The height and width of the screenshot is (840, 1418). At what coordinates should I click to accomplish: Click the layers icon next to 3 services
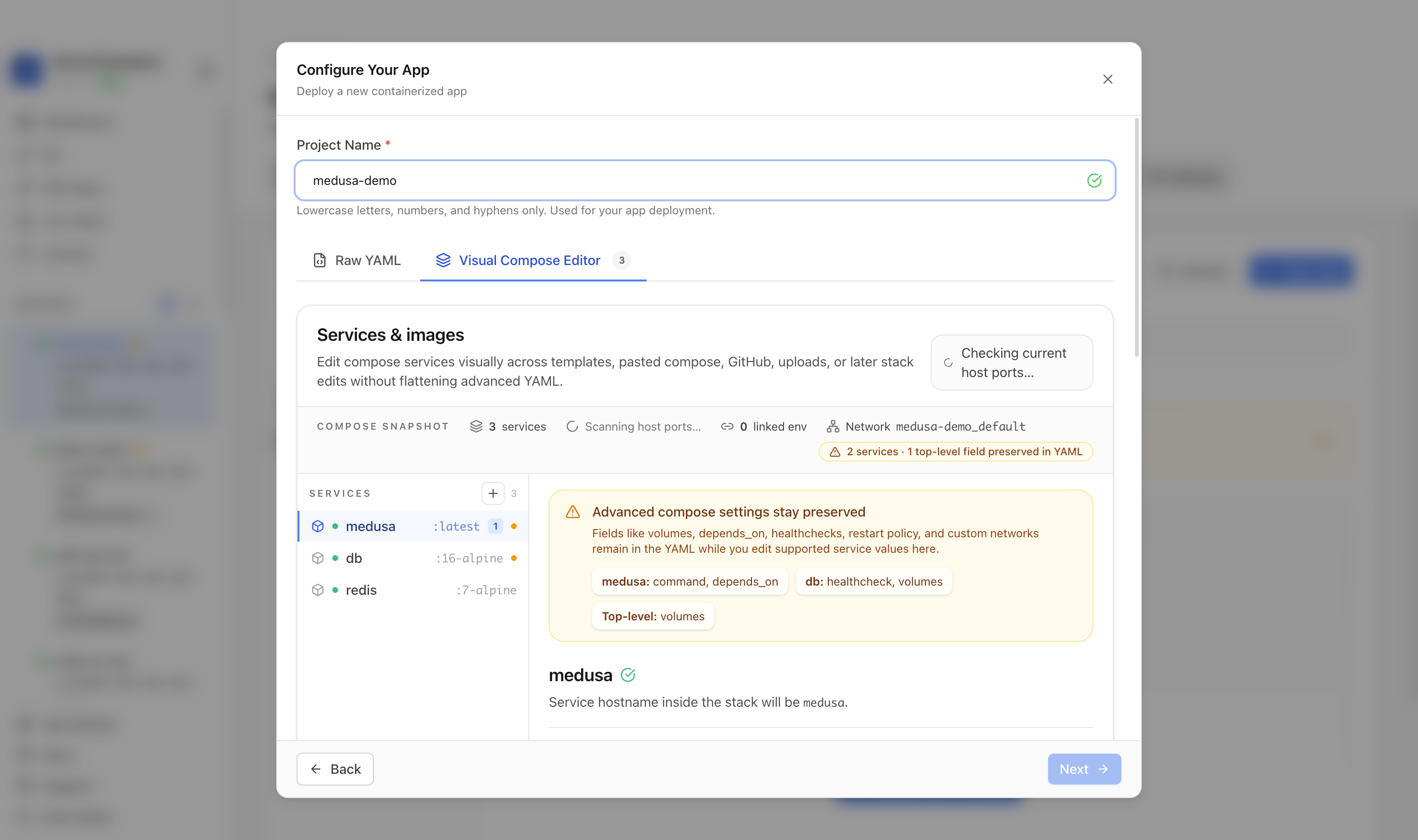tap(476, 426)
